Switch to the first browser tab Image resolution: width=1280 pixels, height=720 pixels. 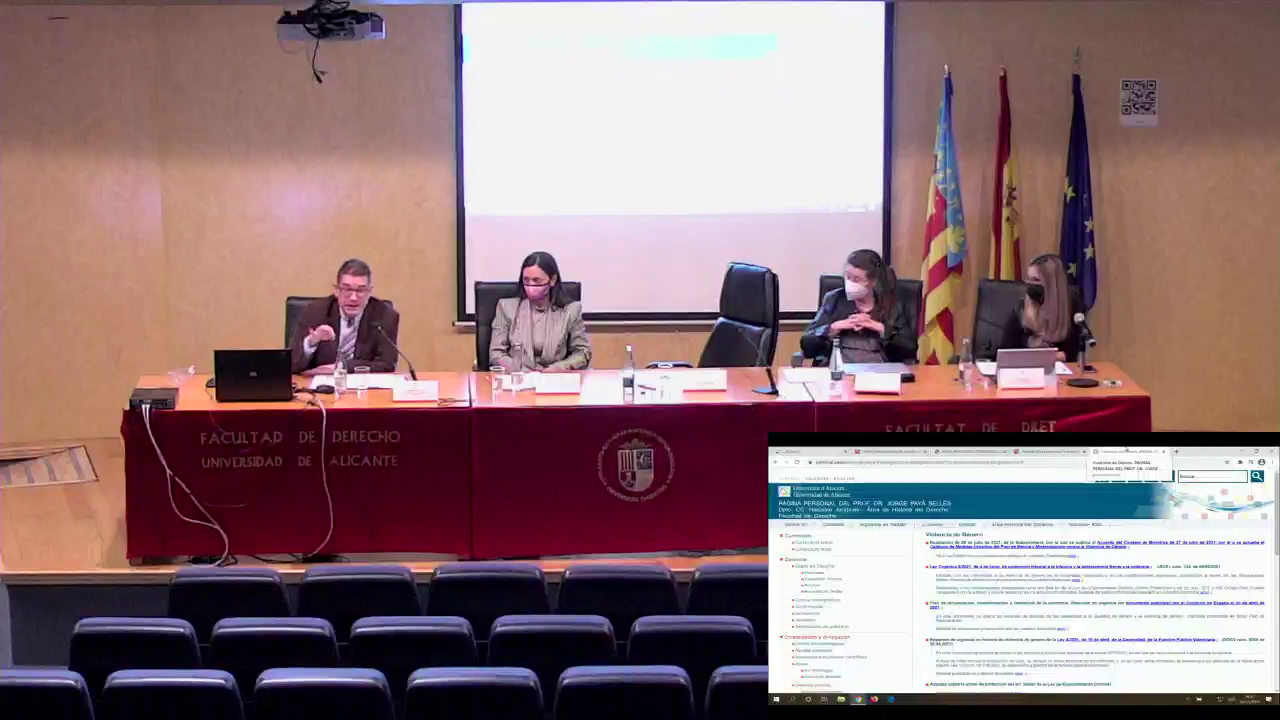click(x=810, y=451)
